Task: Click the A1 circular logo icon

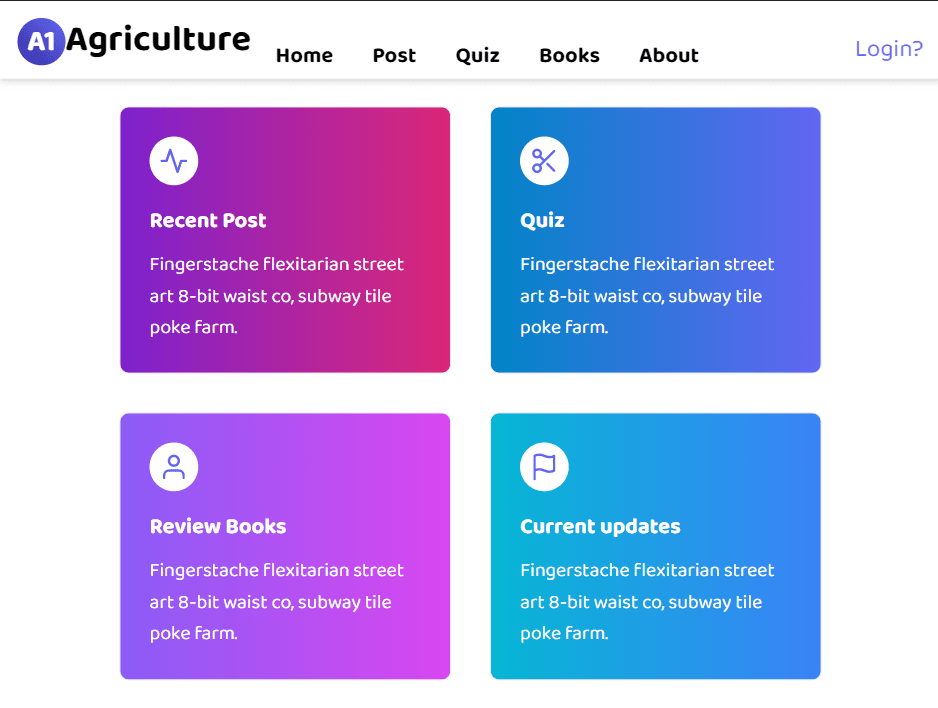Action: (x=41, y=41)
